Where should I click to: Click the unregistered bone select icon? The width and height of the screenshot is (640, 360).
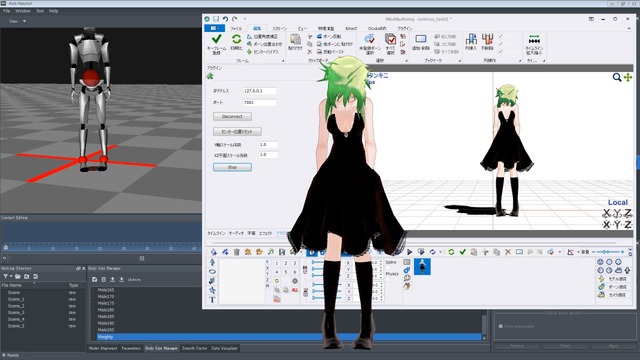click(370, 40)
